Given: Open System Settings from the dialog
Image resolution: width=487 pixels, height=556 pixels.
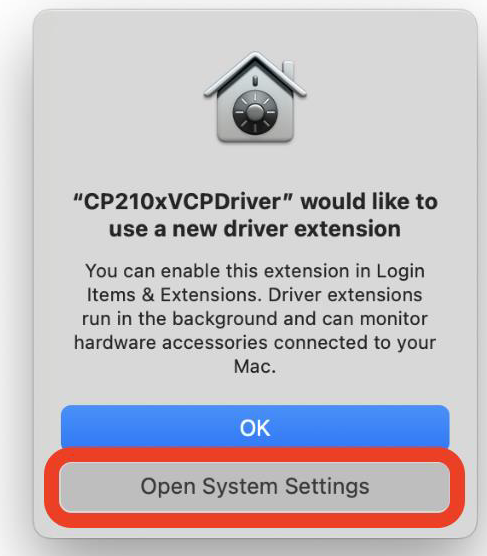Looking at the screenshot, I should pos(255,487).
